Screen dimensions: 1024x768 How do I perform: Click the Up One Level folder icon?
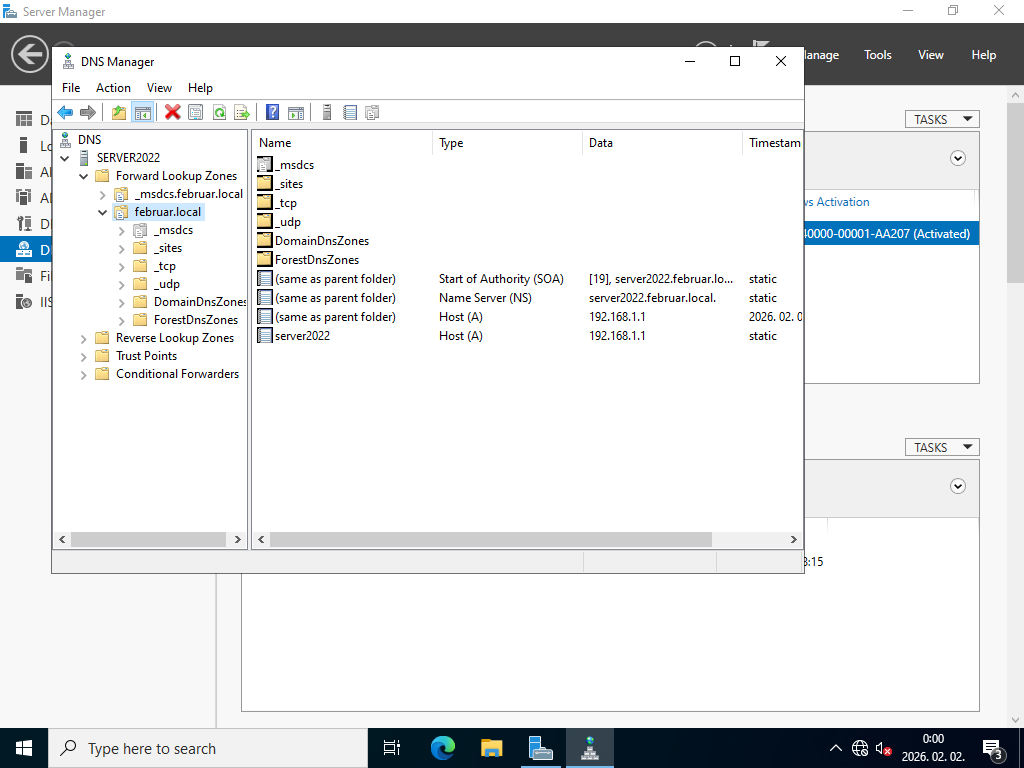[x=119, y=113]
